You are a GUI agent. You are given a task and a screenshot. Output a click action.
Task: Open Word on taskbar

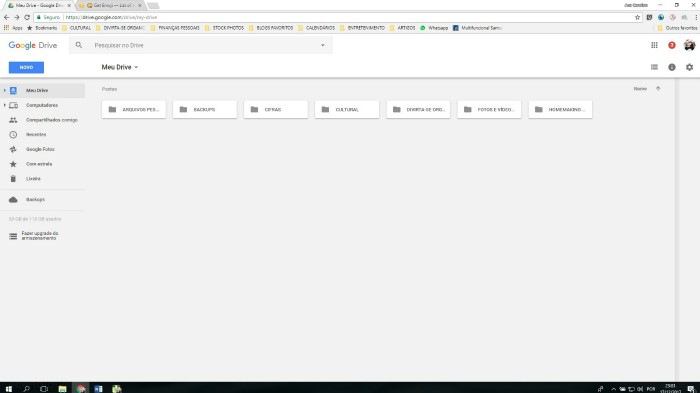99,389
